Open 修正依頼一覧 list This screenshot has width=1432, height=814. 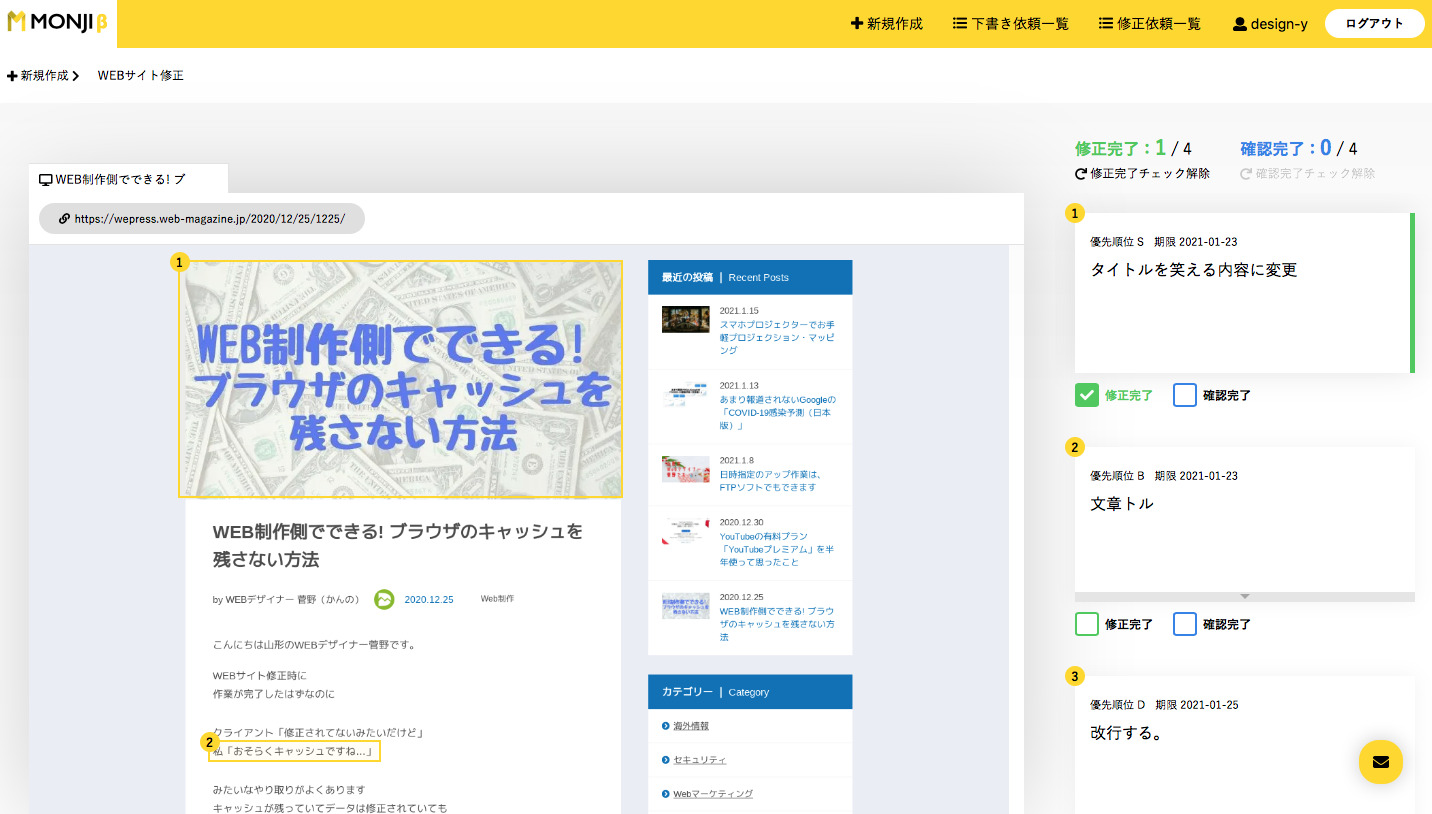tap(1149, 23)
